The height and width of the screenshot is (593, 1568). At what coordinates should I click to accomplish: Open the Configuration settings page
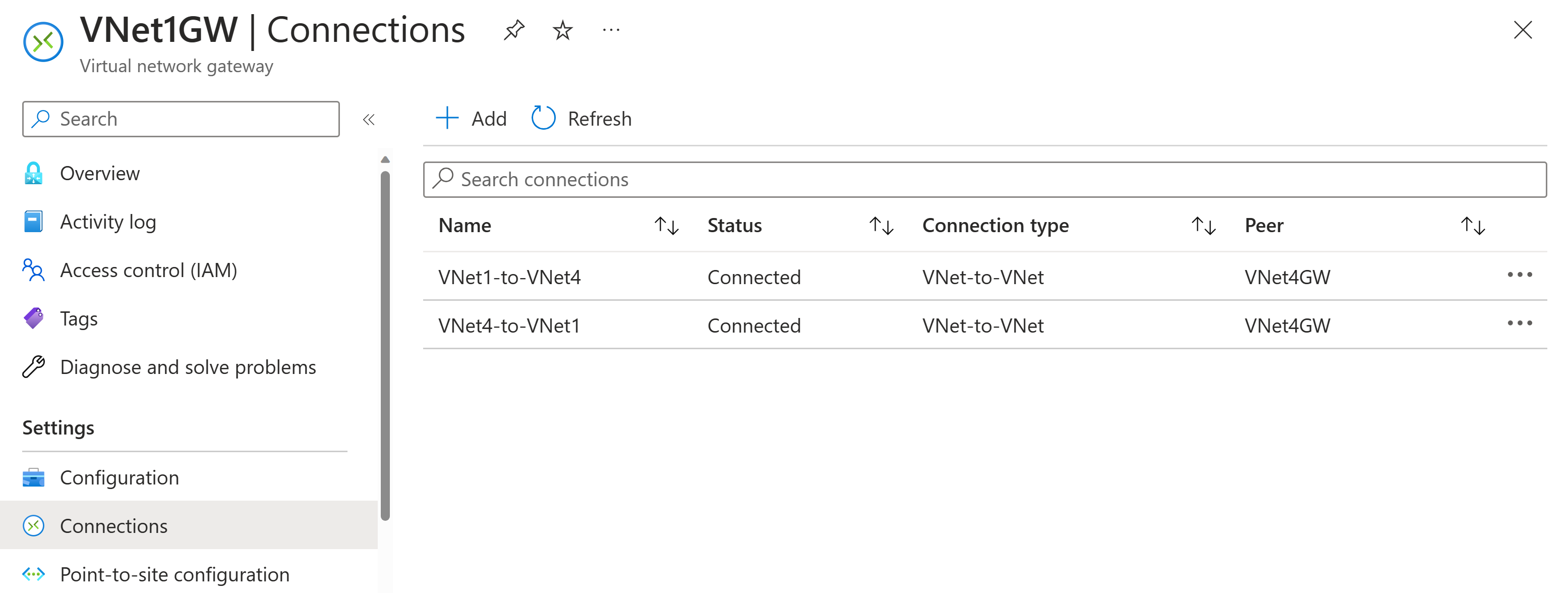click(120, 477)
